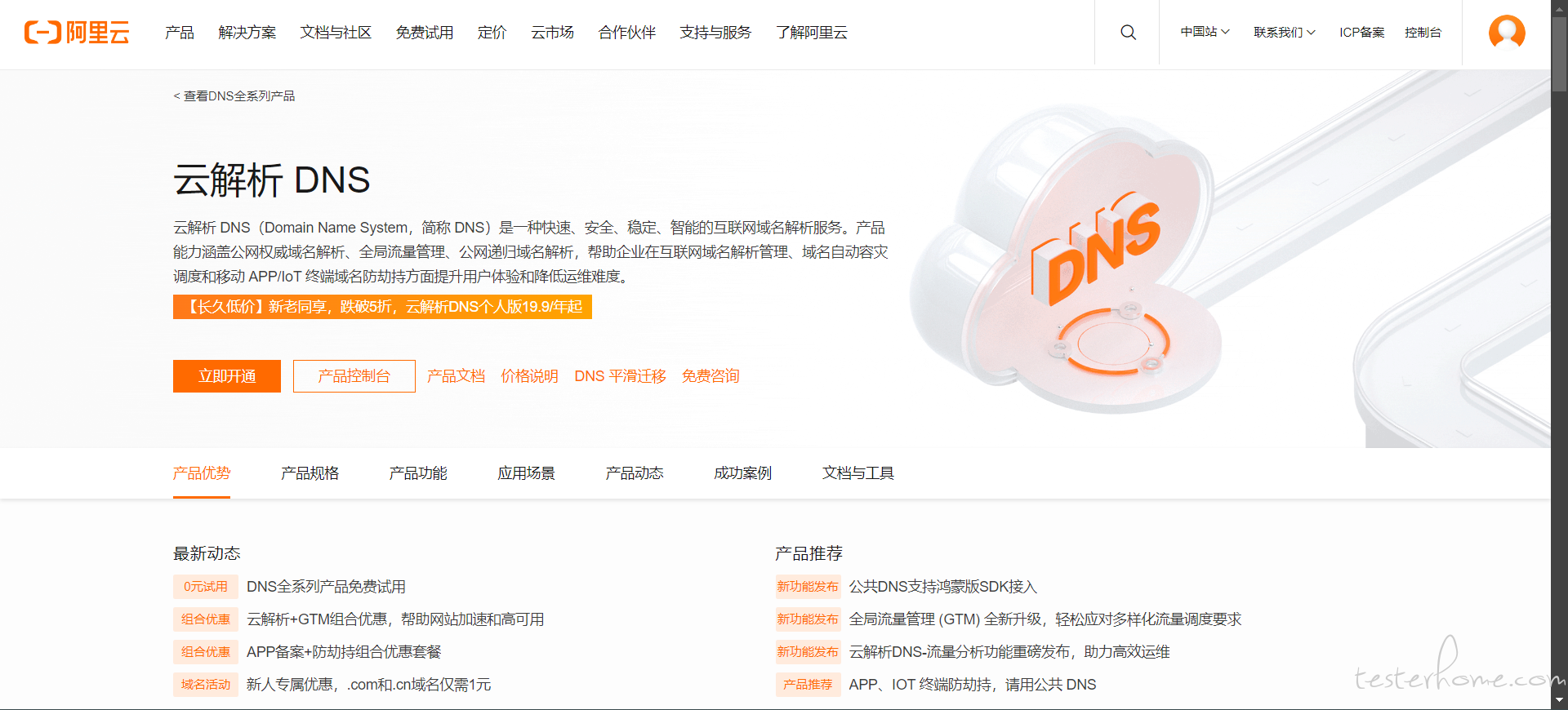Click the ICP备案 link
This screenshot has width=1568, height=710.
(1361, 33)
